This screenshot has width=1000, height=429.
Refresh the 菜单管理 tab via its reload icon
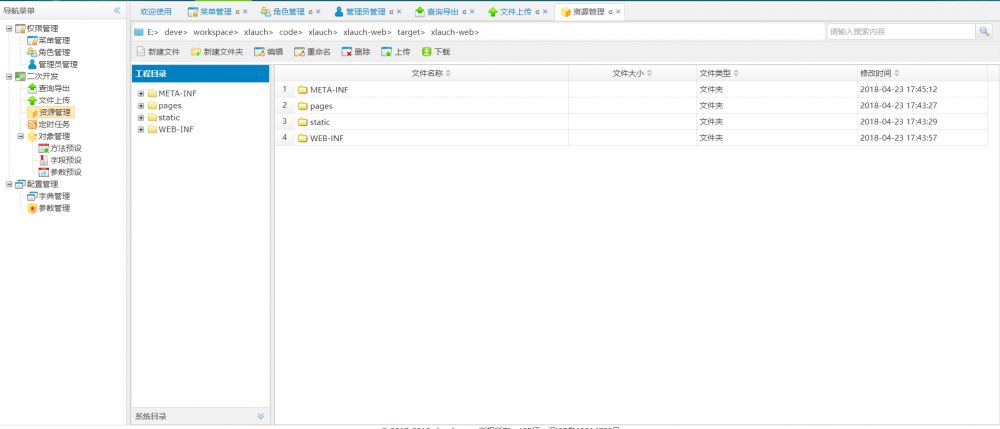(x=237, y=11)
